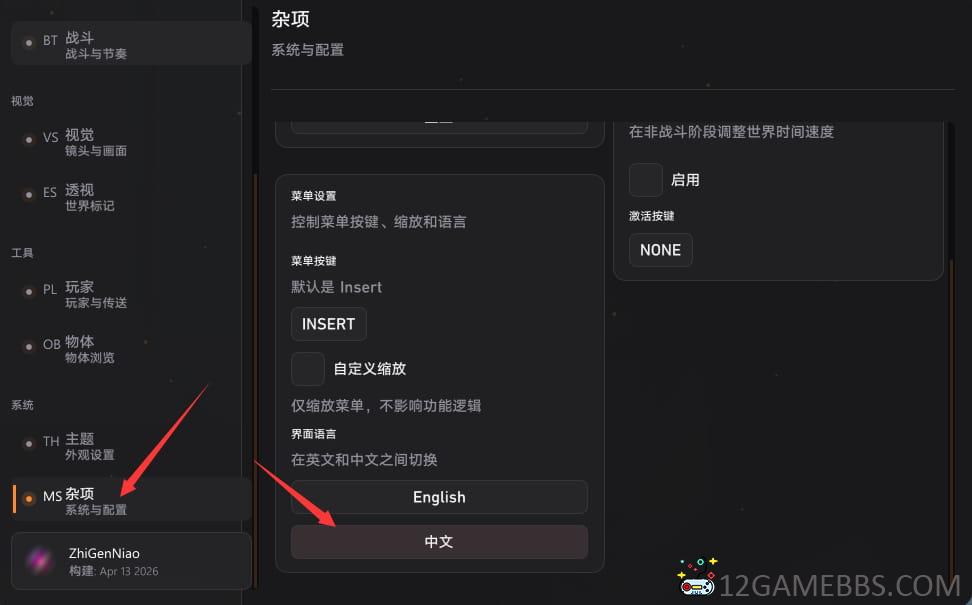972x605 pixels.
Task: Toggle the 启用 checkbox for world time speed
Action: [645, 180]
